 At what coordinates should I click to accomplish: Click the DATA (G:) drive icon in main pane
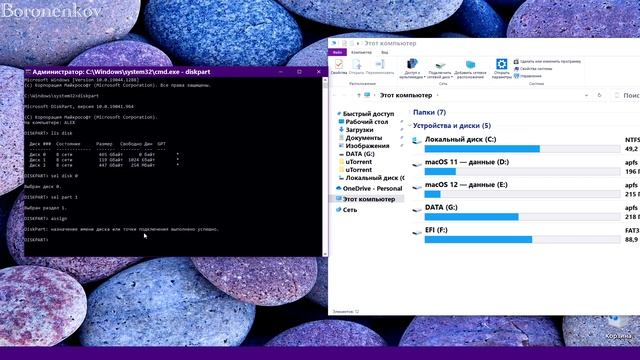click(x=417, y=210)
